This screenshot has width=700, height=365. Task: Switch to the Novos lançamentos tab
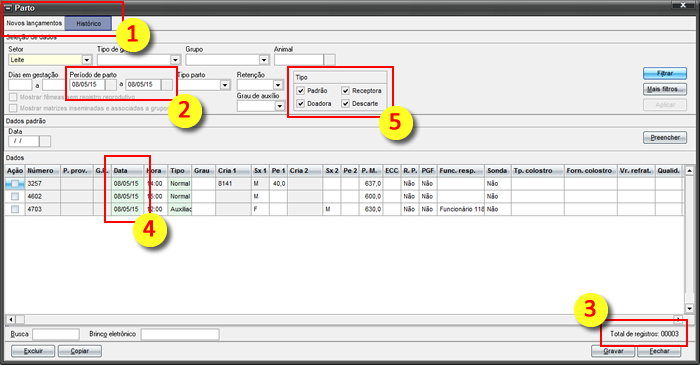point(34,23)
